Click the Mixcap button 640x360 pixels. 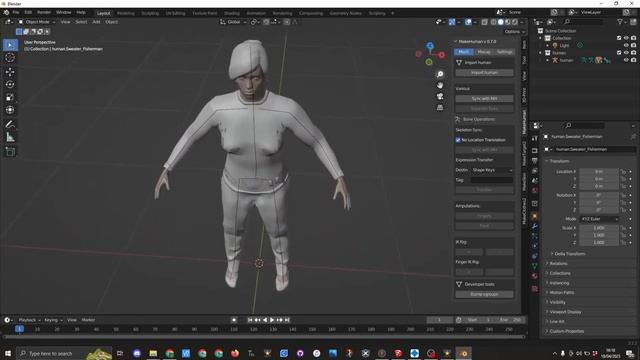tap(484, 52)
